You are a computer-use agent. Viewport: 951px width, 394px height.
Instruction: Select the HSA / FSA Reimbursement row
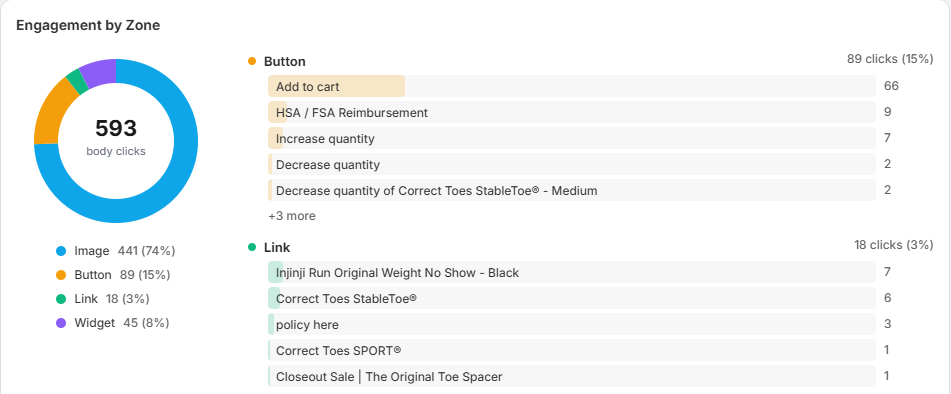[571, 112]
